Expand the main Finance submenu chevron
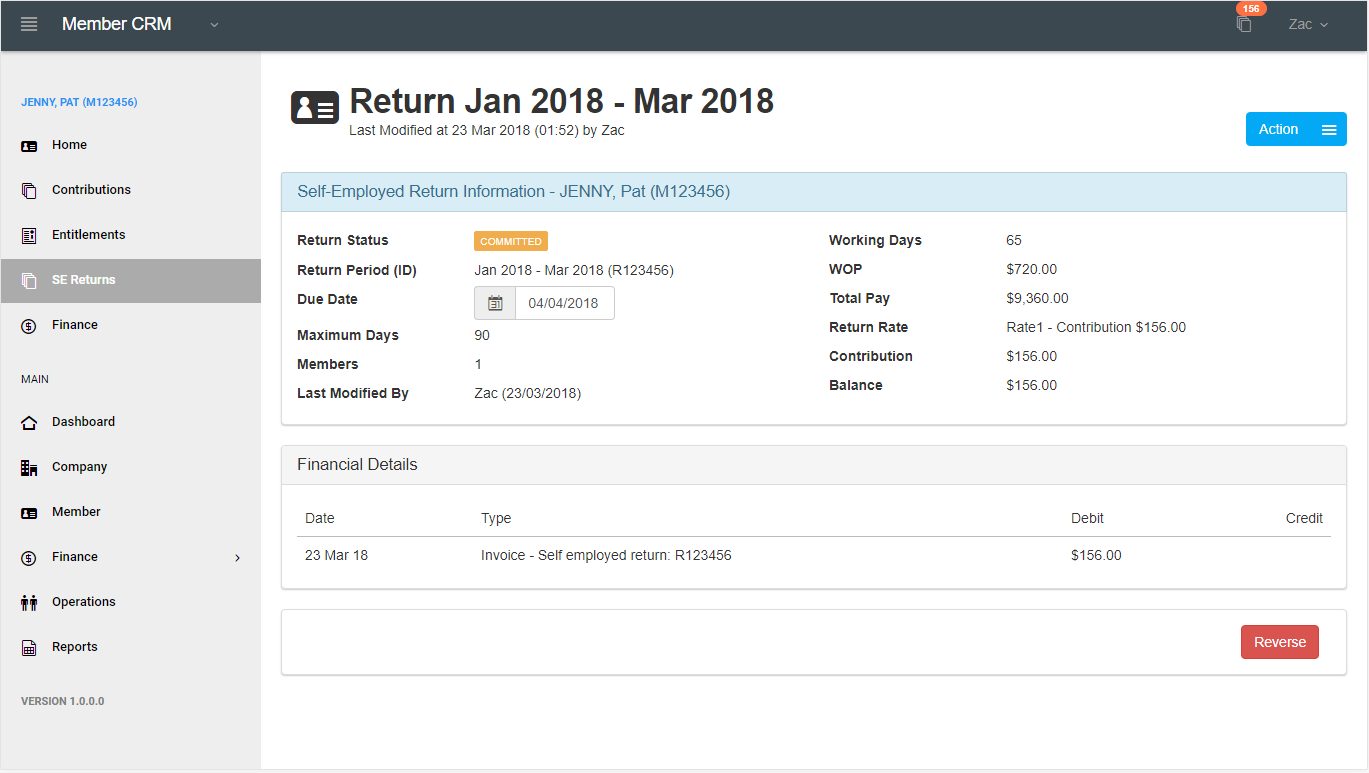Image resolution: width=1369 pixels, height=773 pixels. (237, 557)
